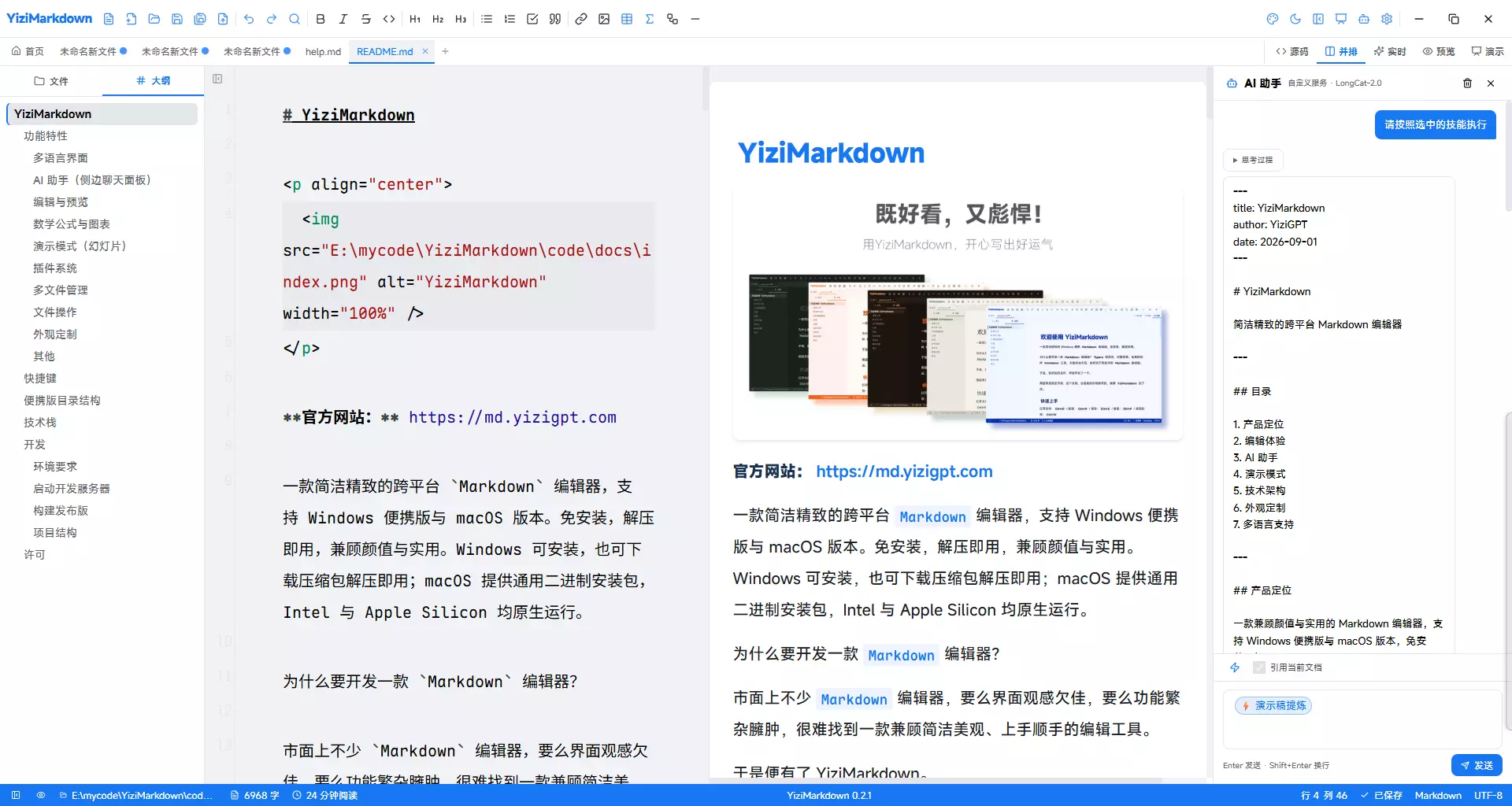Image resolution: width=1512 pixels, height=806 pixels.
Task: Switch to the 源码 view
Action: tap(1292, 51)
